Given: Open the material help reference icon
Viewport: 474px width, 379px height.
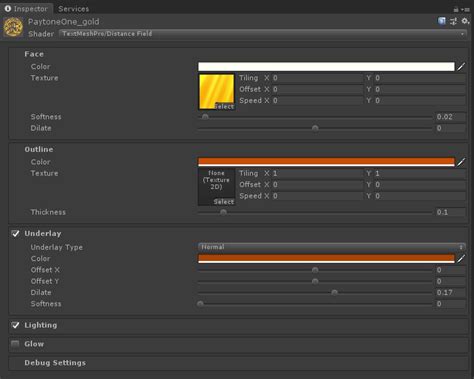Looking at the screenshot, I should 442,21.
